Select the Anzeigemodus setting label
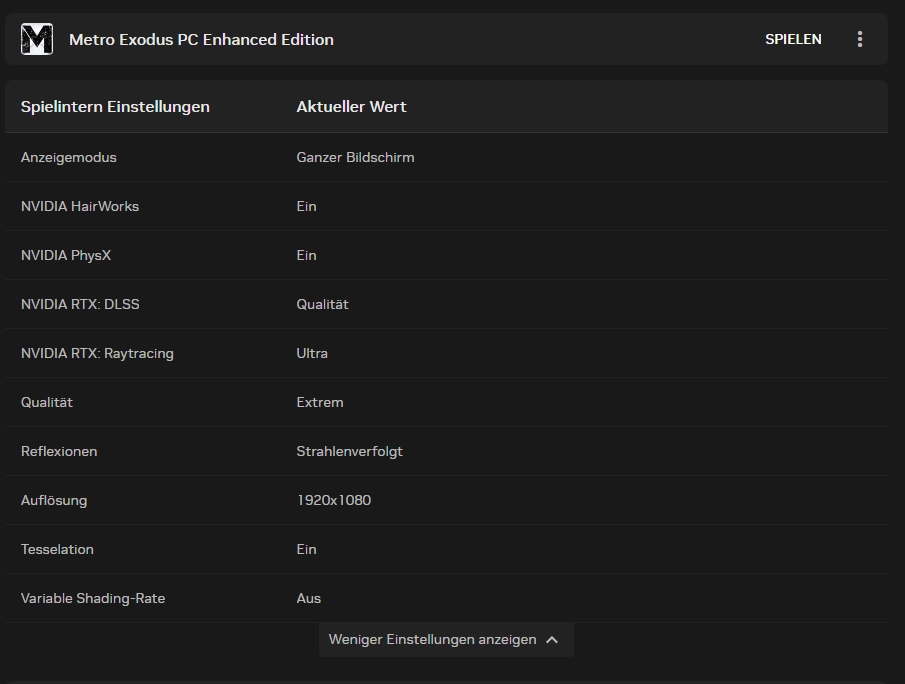The width and height of the screenshot is (905, 684). 69,158
